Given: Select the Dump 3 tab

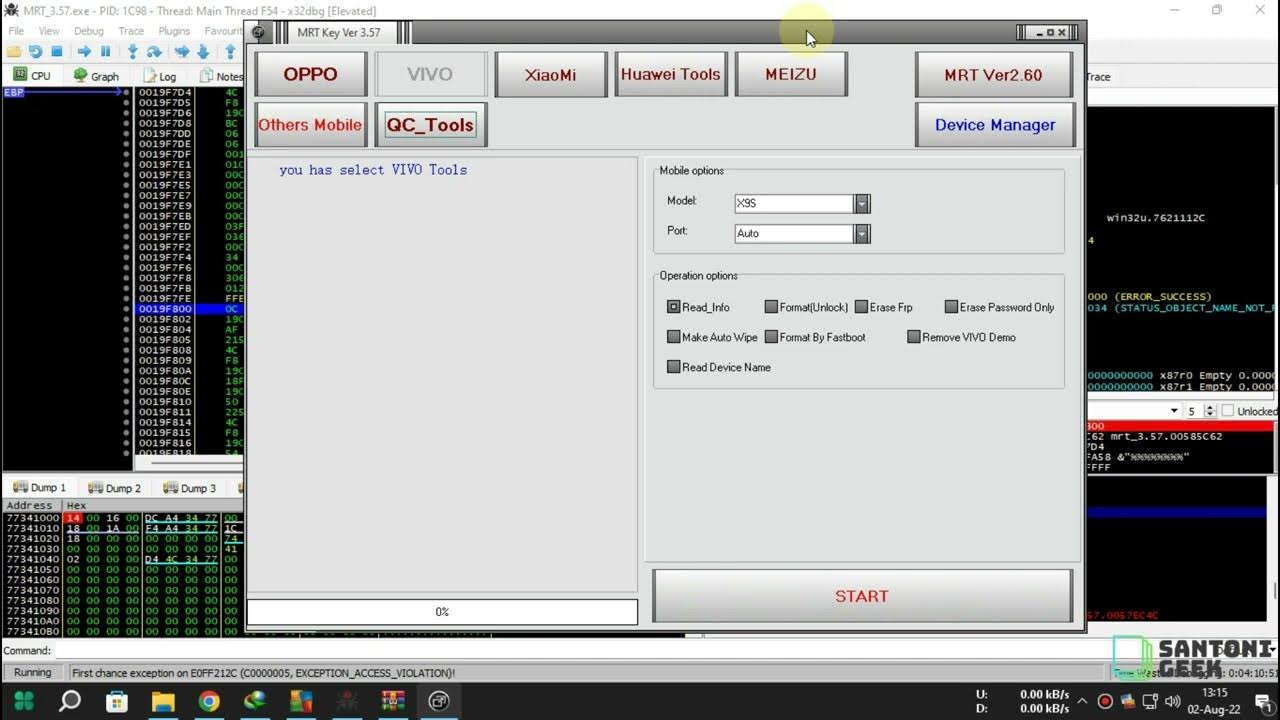Looking at the screenshot, I should (x=190, y=488).
